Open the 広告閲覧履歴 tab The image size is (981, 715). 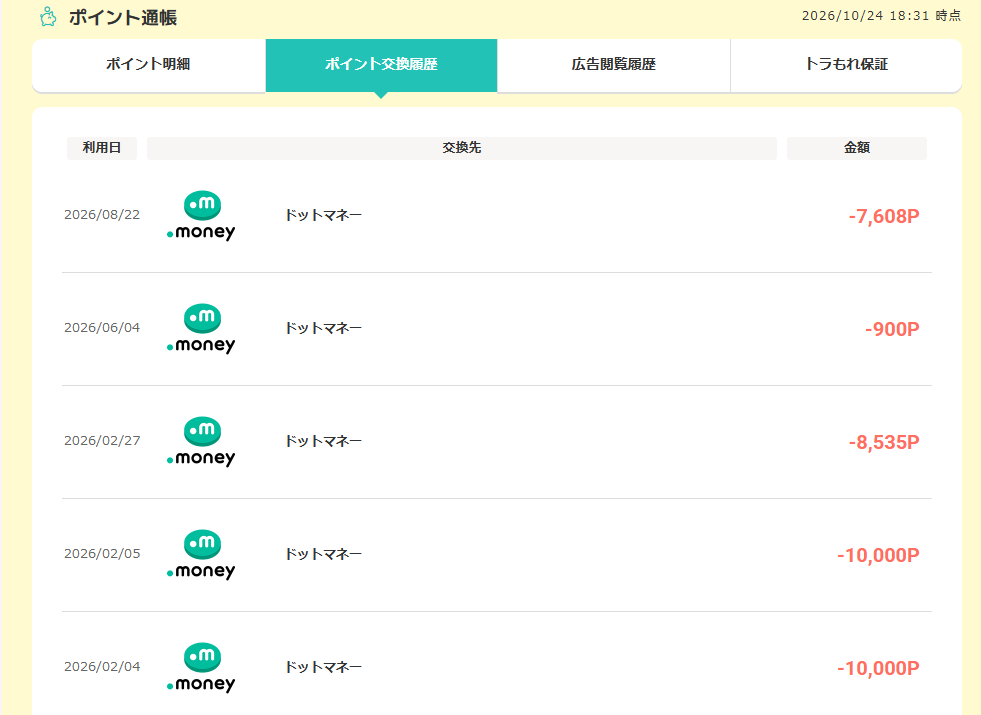click(x=614, y=65)
